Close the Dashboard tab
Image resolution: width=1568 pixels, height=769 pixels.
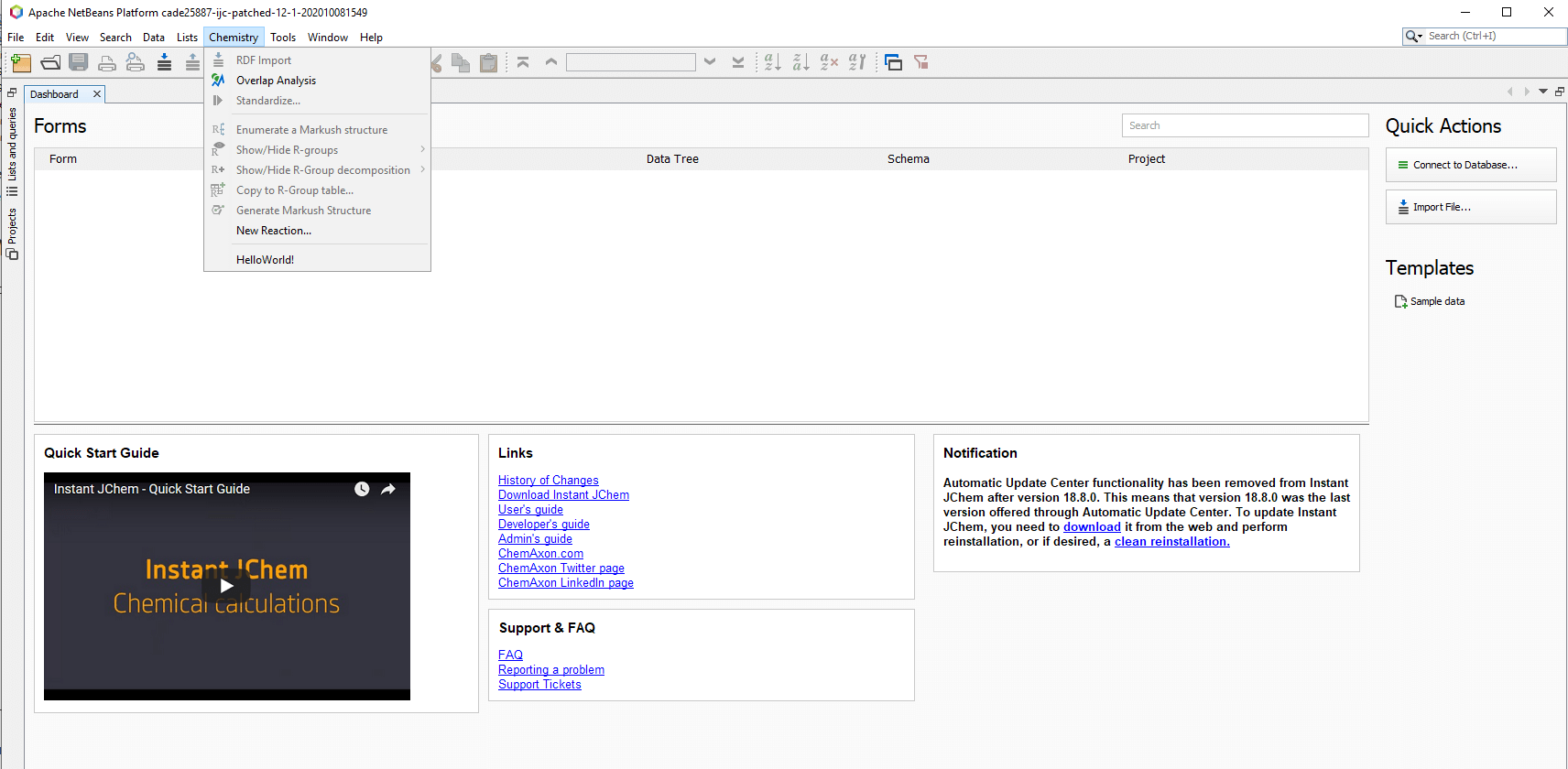97,94
